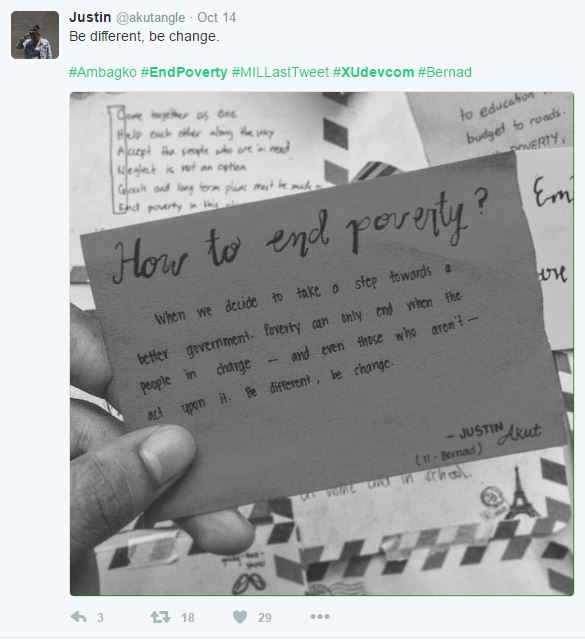This screenshot has width=585, height=643.
Task: Open the more options ellipsis menu
Action: click(320, 616)
